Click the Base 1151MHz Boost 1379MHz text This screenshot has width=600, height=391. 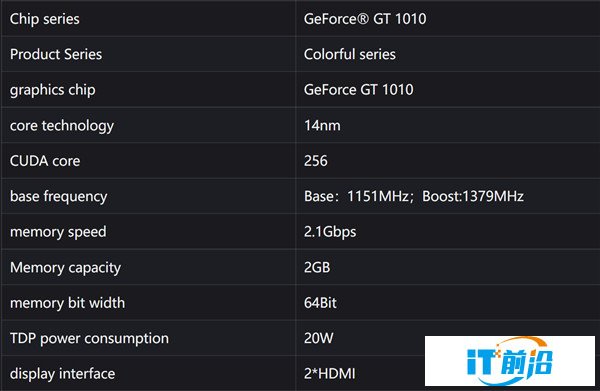tap(414, 196)
